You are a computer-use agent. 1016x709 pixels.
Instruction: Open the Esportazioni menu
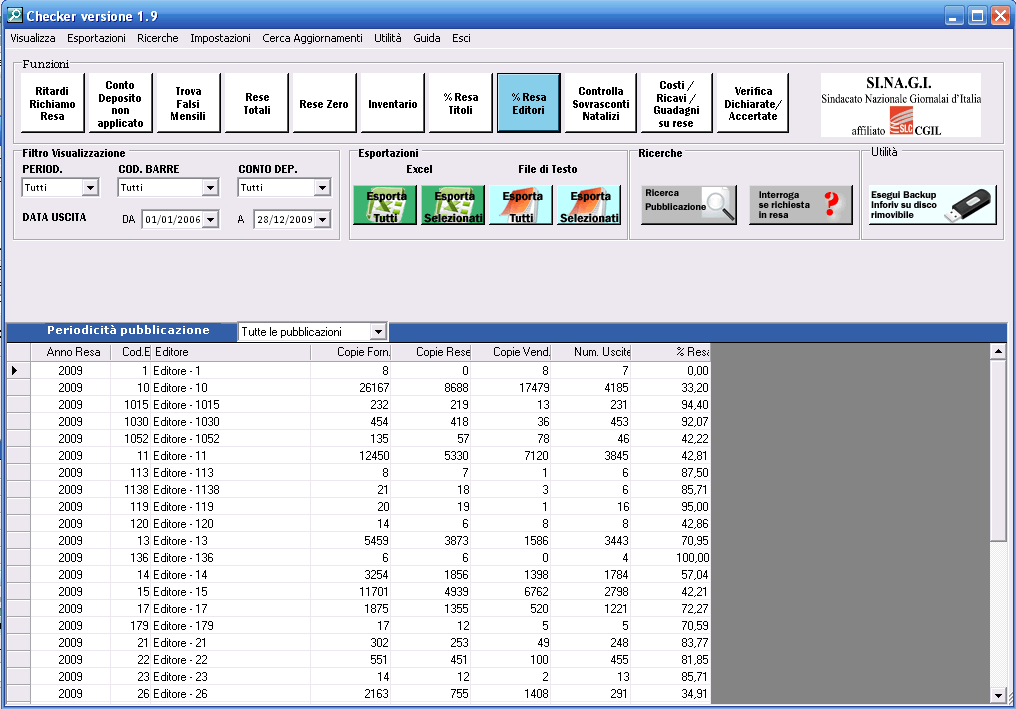(x=97, y=38)
